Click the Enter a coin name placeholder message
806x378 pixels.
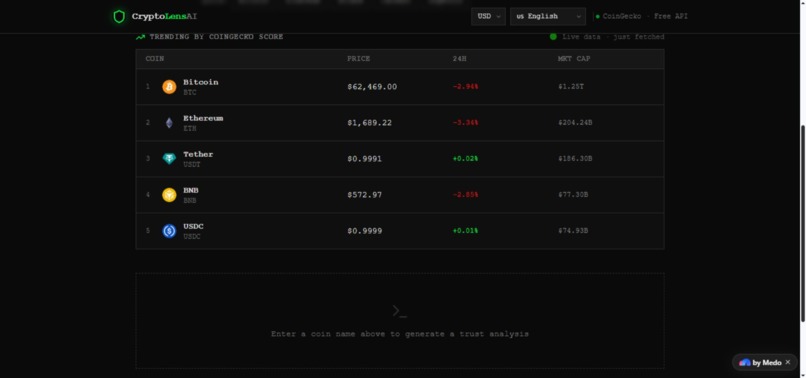point(400,334)
